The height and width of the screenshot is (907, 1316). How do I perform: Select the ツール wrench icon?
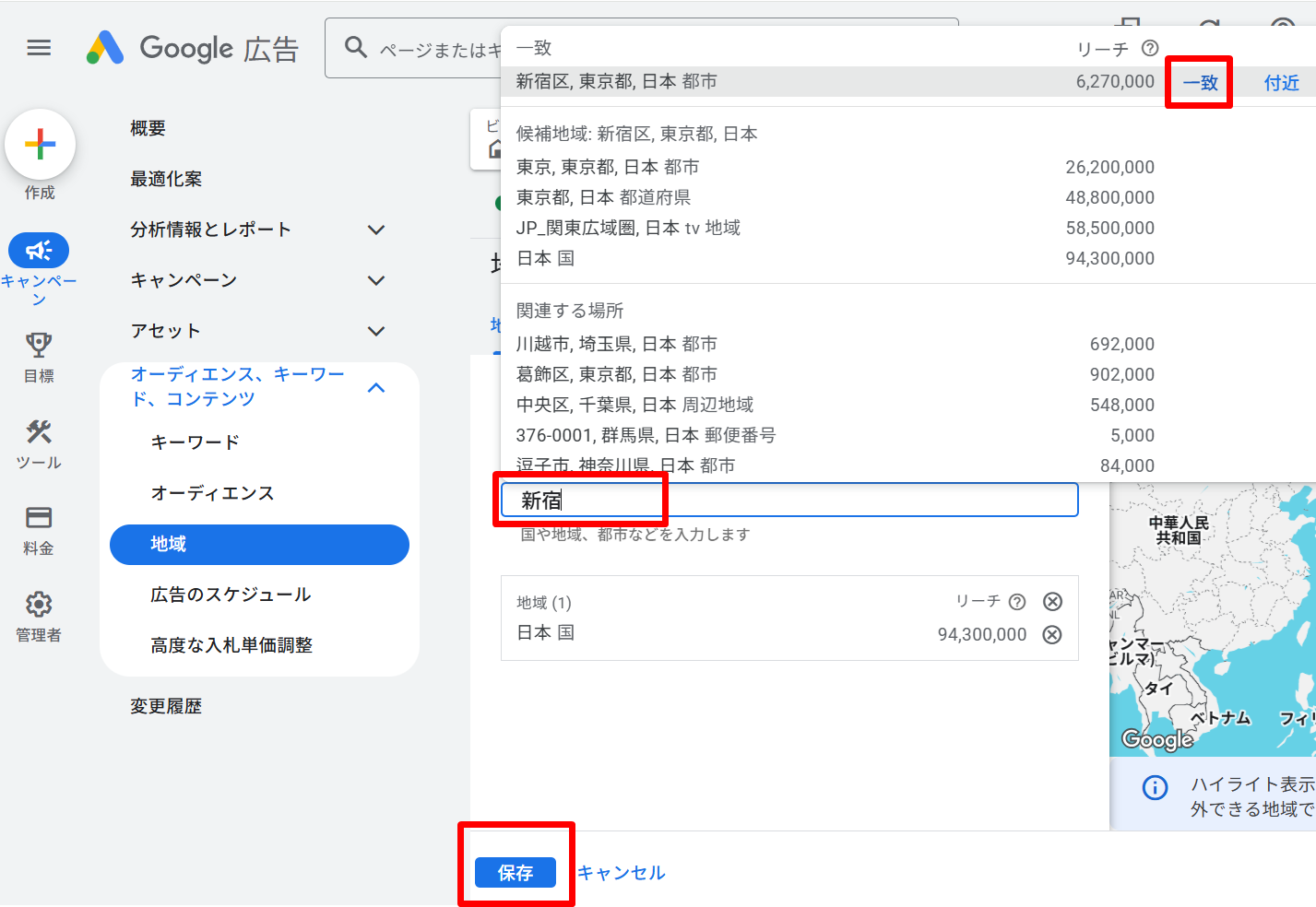38,433
